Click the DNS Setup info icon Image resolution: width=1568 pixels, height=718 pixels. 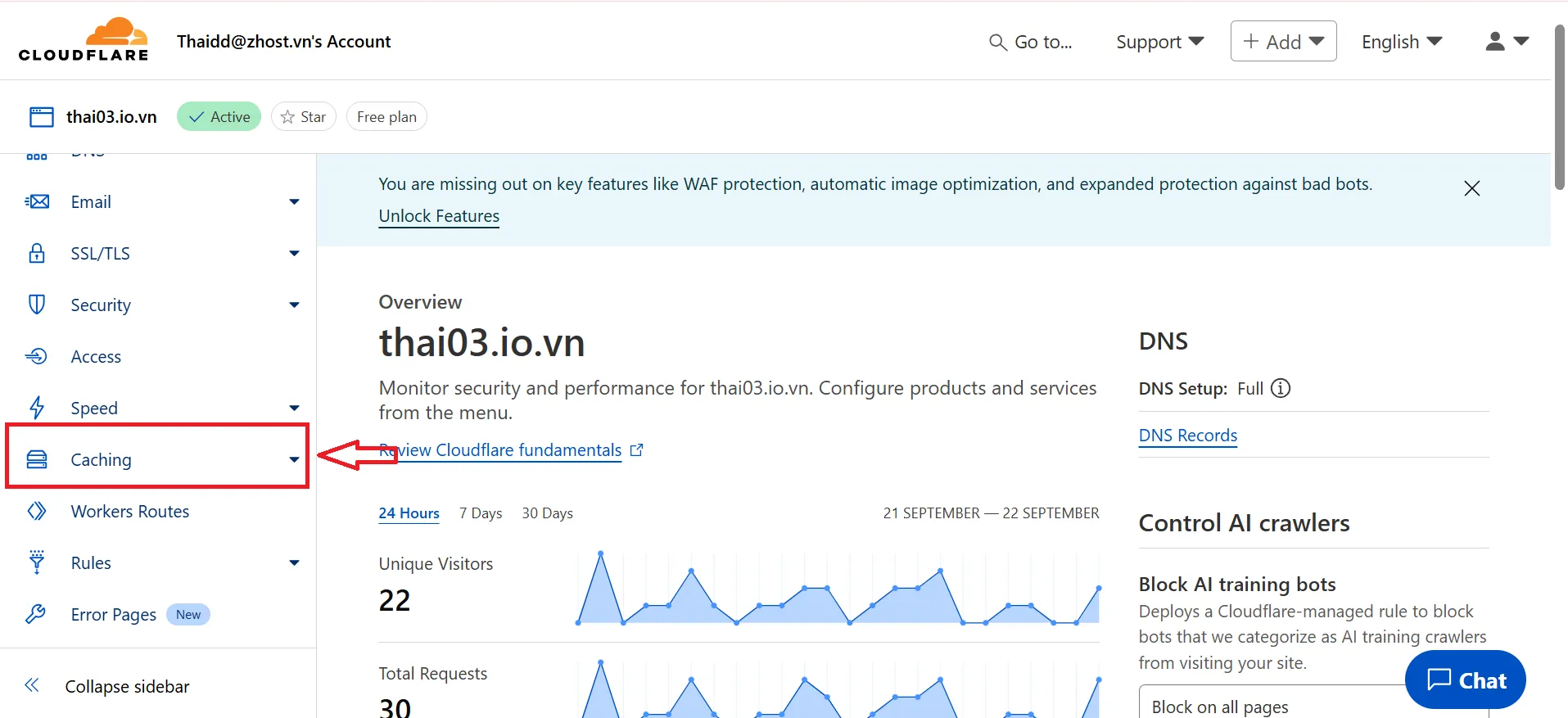coord(1281,388)
